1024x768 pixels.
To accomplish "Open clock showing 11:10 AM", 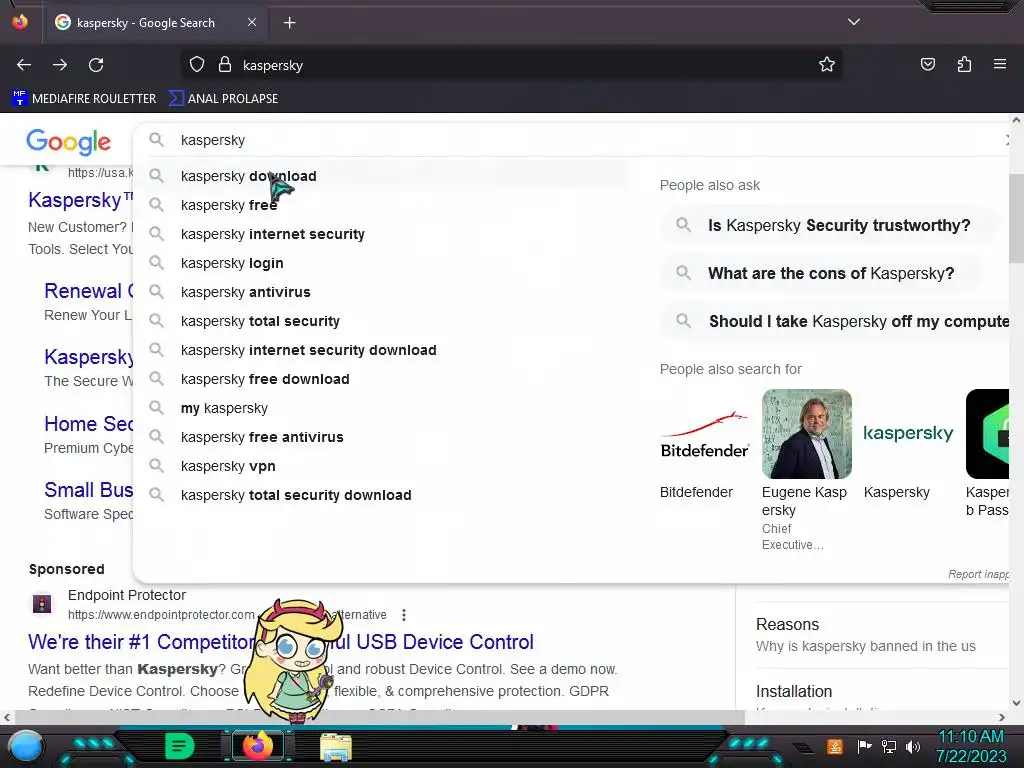I will [971, 746].
